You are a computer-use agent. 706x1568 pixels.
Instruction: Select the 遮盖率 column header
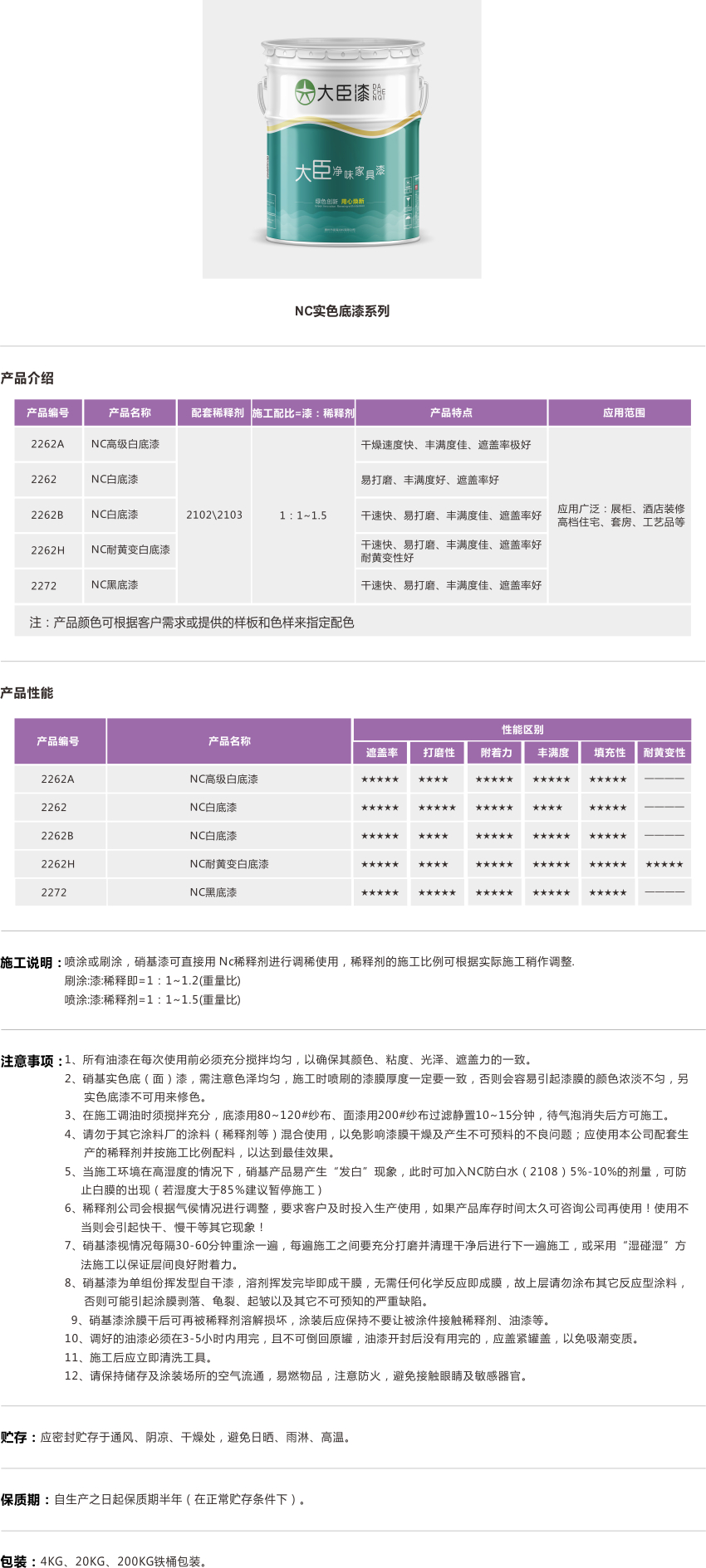pos(381,753)
